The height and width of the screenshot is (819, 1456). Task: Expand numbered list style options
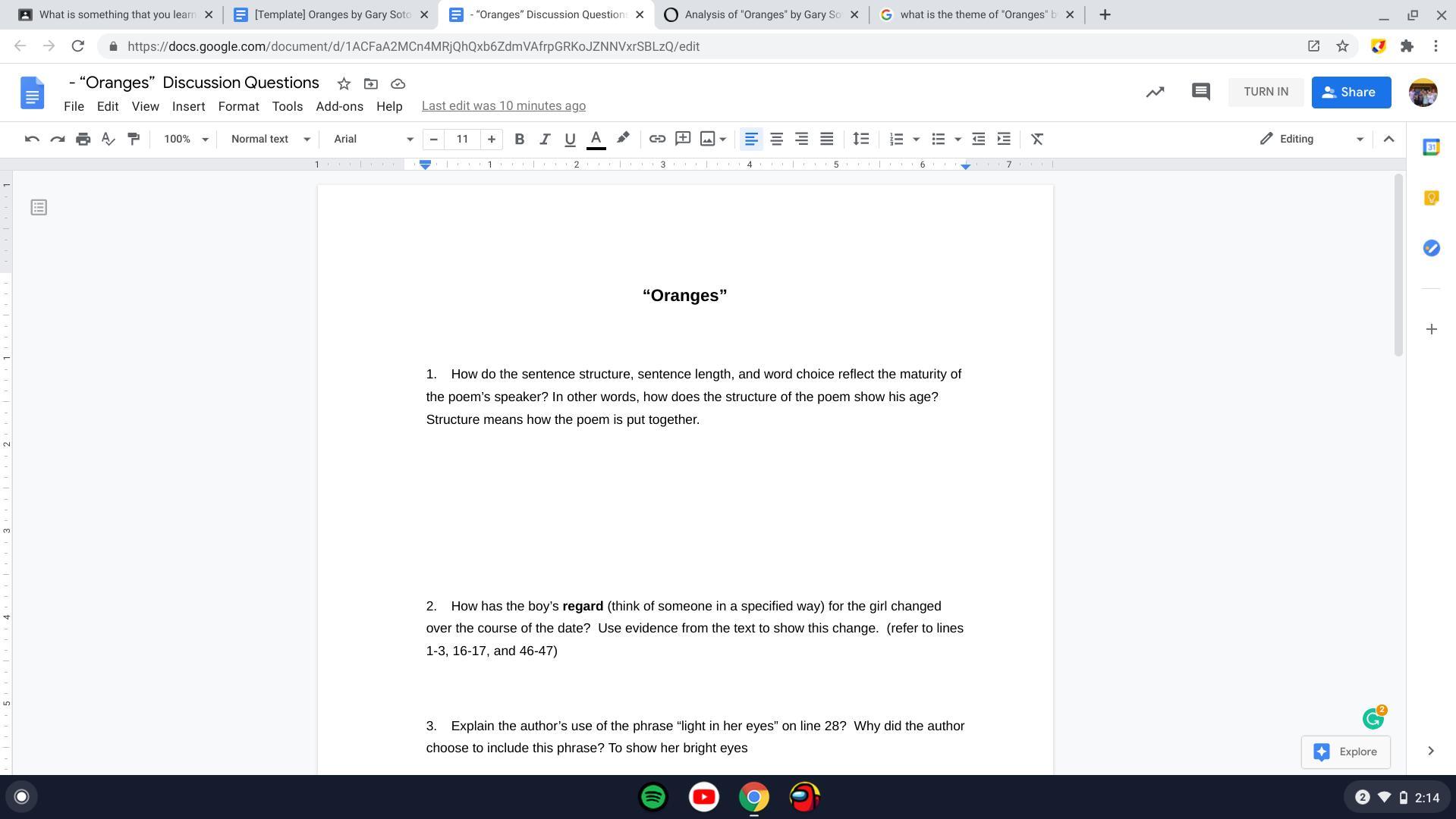[916, 139]
